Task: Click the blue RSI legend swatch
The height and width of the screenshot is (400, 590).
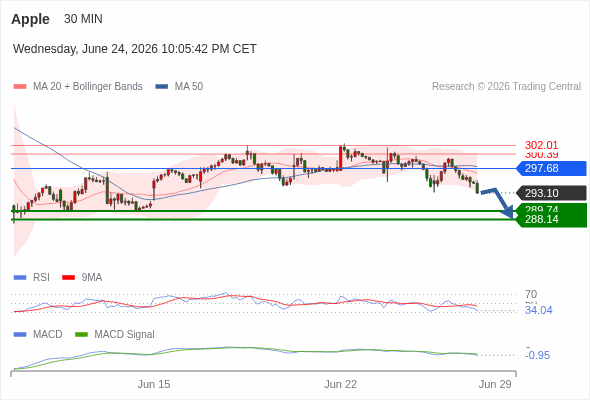Action: [x=20, y=278]
